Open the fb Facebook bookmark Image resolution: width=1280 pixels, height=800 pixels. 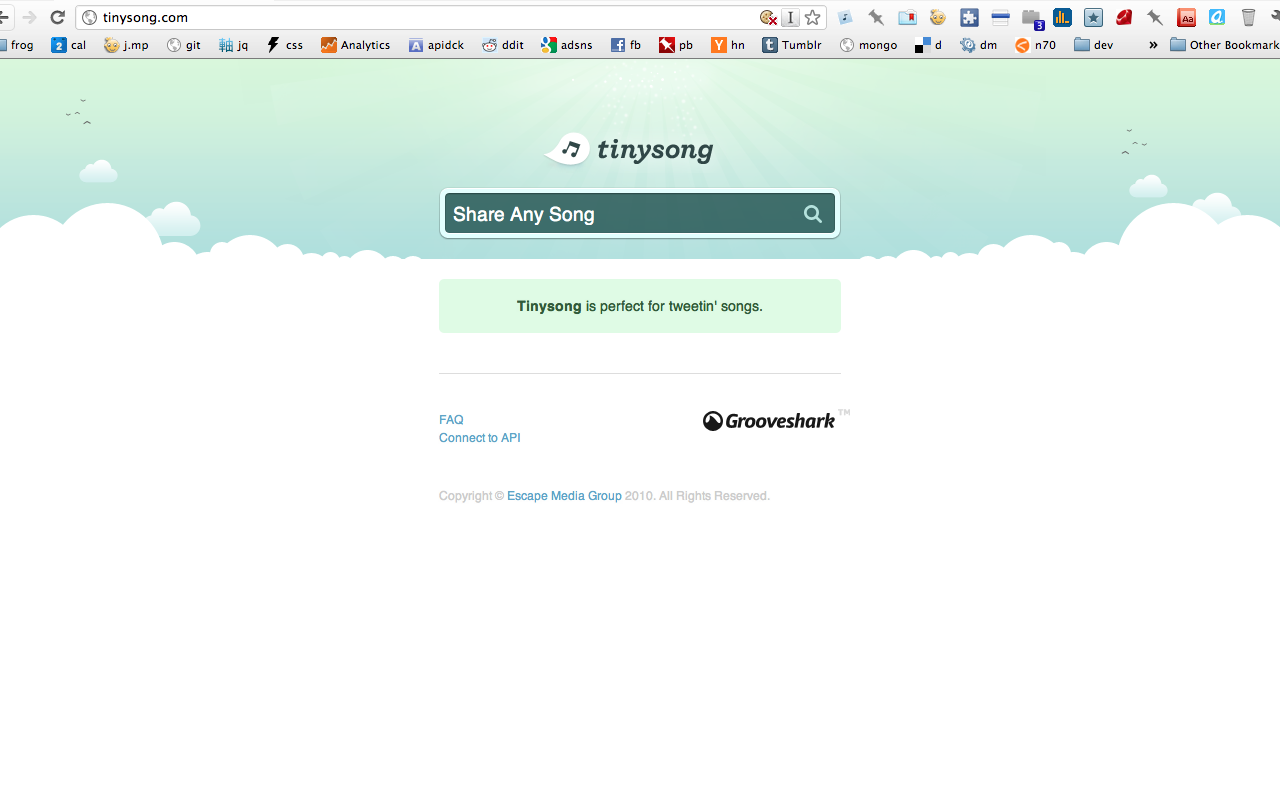point(626,45)
